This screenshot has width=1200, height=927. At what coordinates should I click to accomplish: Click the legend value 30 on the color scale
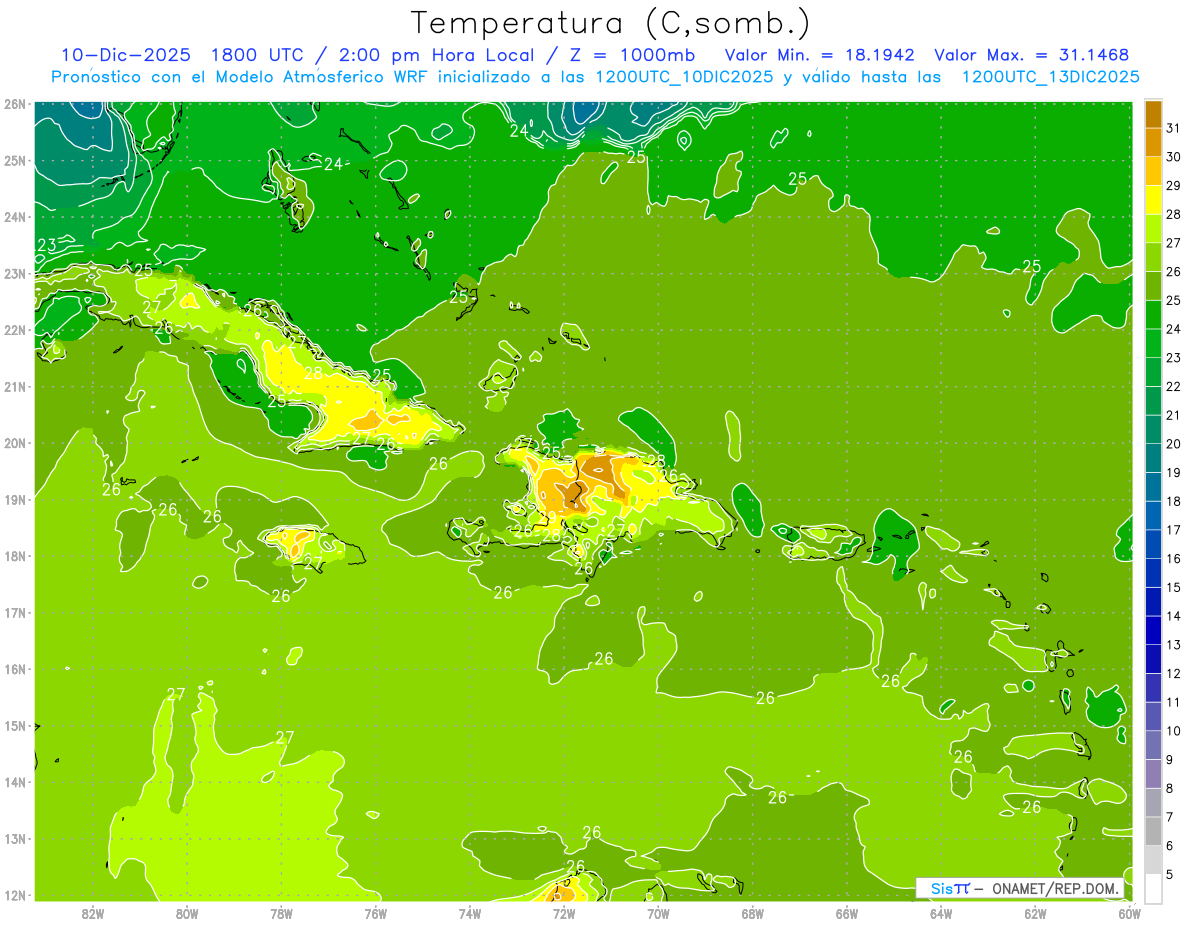click(1174, 156)
